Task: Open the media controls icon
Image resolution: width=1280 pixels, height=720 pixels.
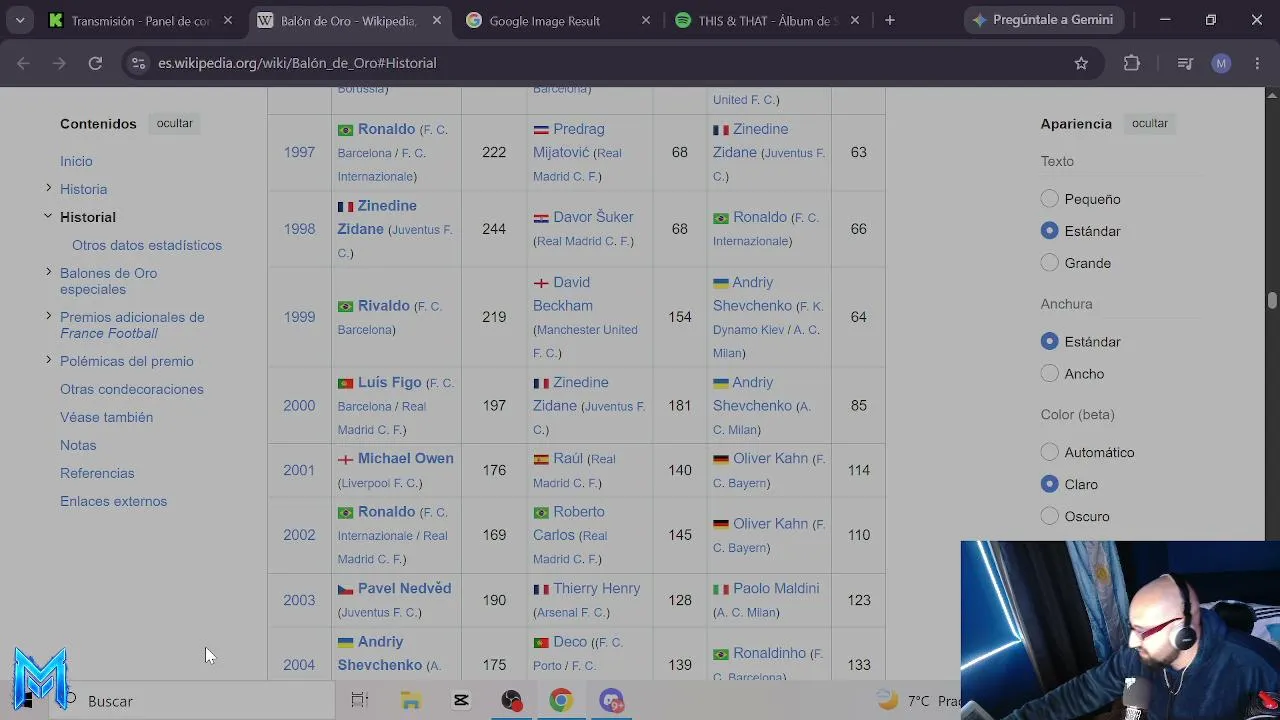Action: pyautogui.click(x=1185, y=63)
